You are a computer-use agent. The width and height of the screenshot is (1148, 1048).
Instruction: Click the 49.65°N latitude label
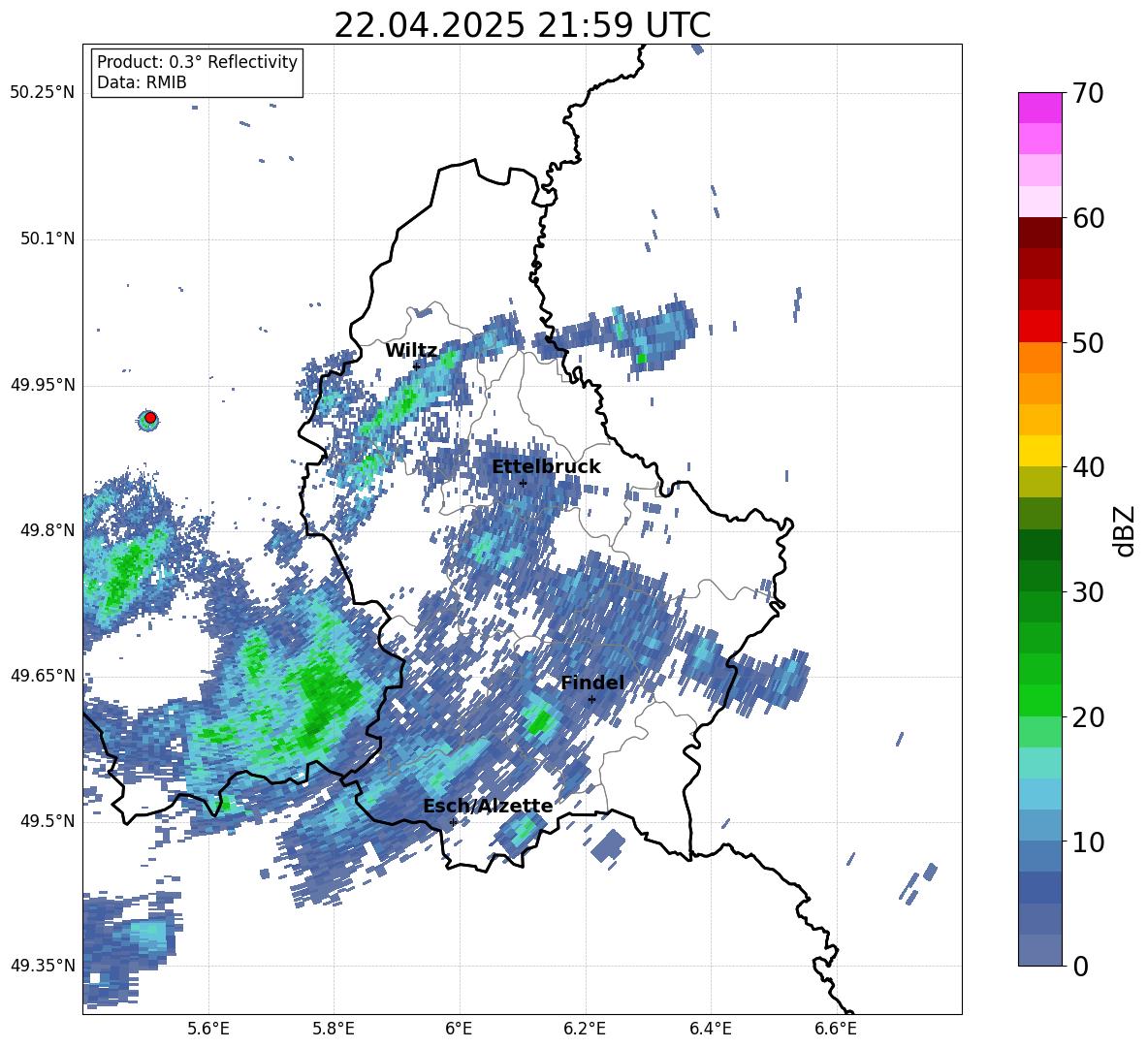[42, 675]
